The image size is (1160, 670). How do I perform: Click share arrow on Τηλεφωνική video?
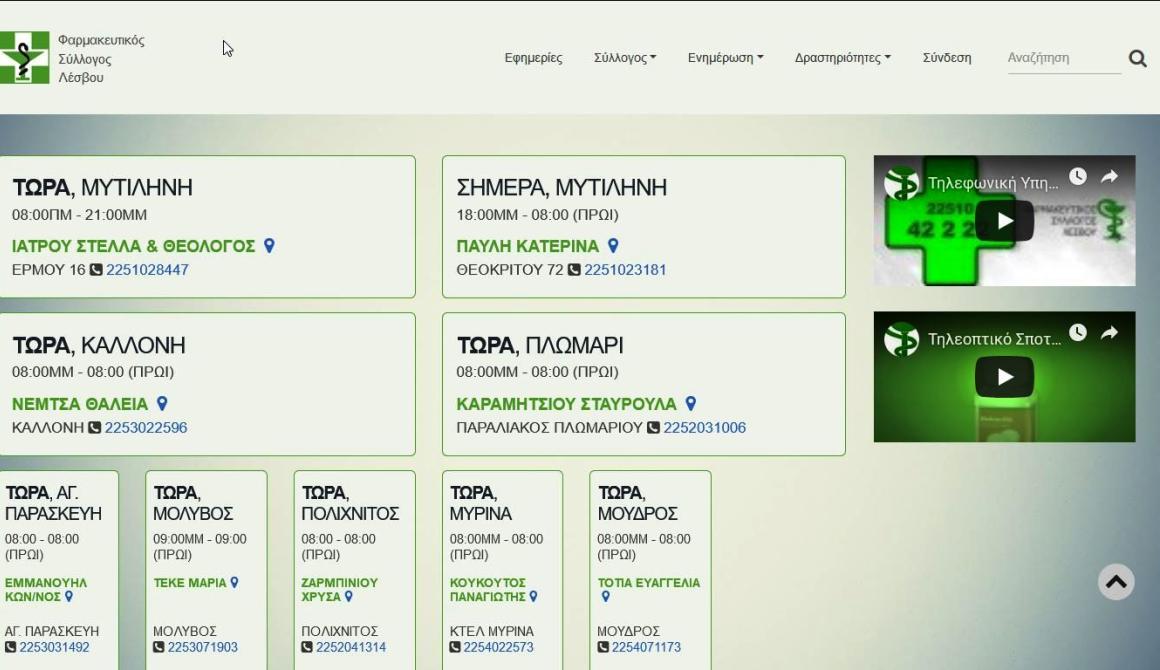tap(1109, 176)
